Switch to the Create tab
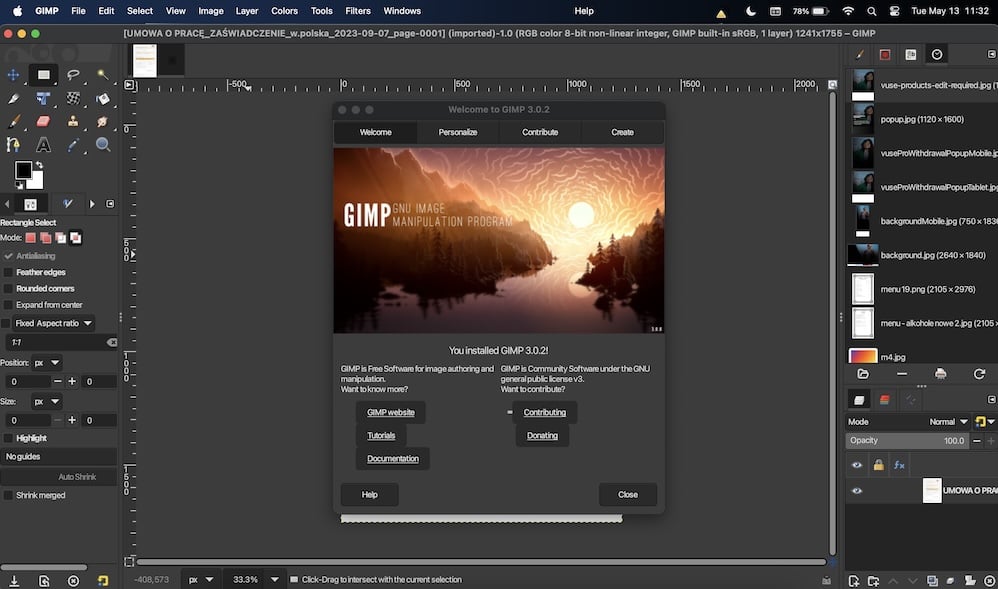Image resolution: width=998 pixels, height=589 pixels. (622, 132)
